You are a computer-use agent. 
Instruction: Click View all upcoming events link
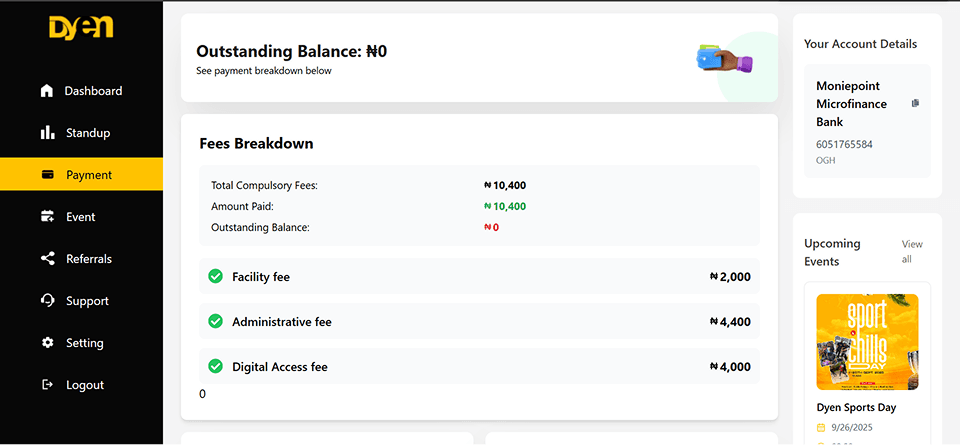tap(912, 252)
